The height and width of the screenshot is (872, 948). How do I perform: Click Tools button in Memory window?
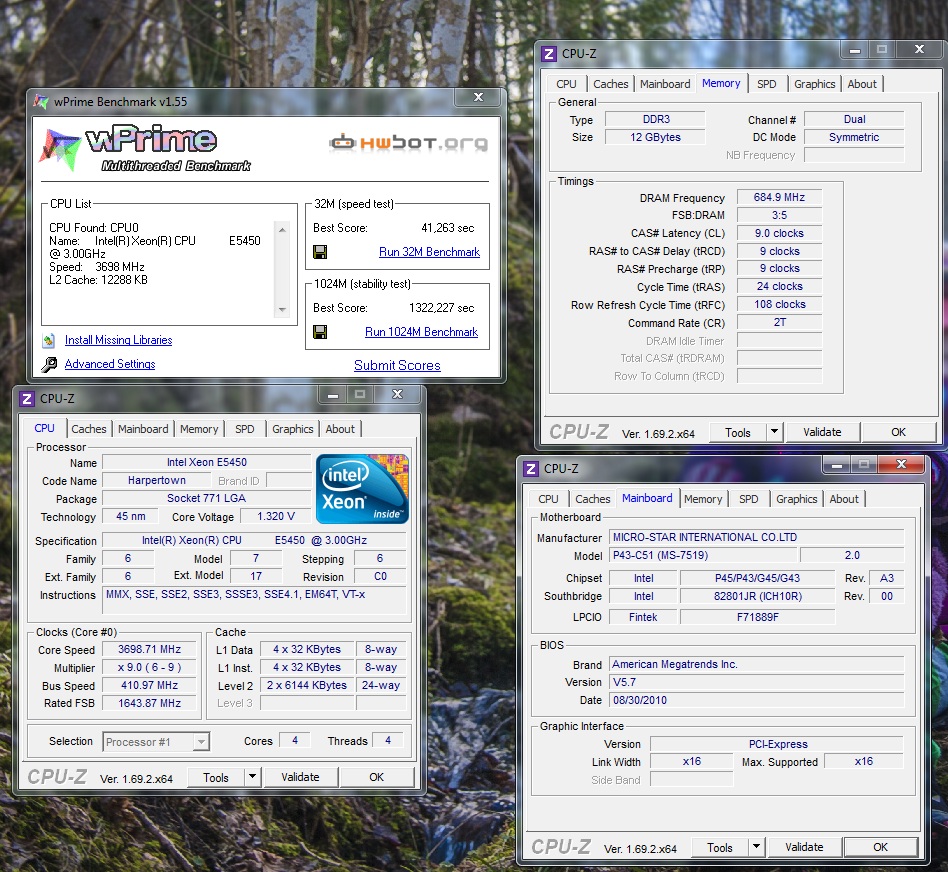pos(738,432)
